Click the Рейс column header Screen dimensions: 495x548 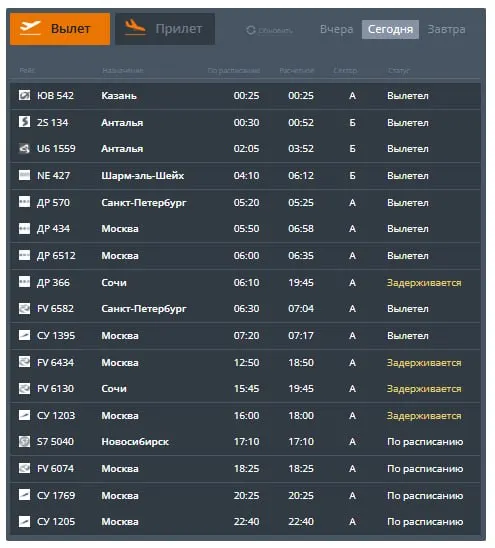click(x=27, y=71)
